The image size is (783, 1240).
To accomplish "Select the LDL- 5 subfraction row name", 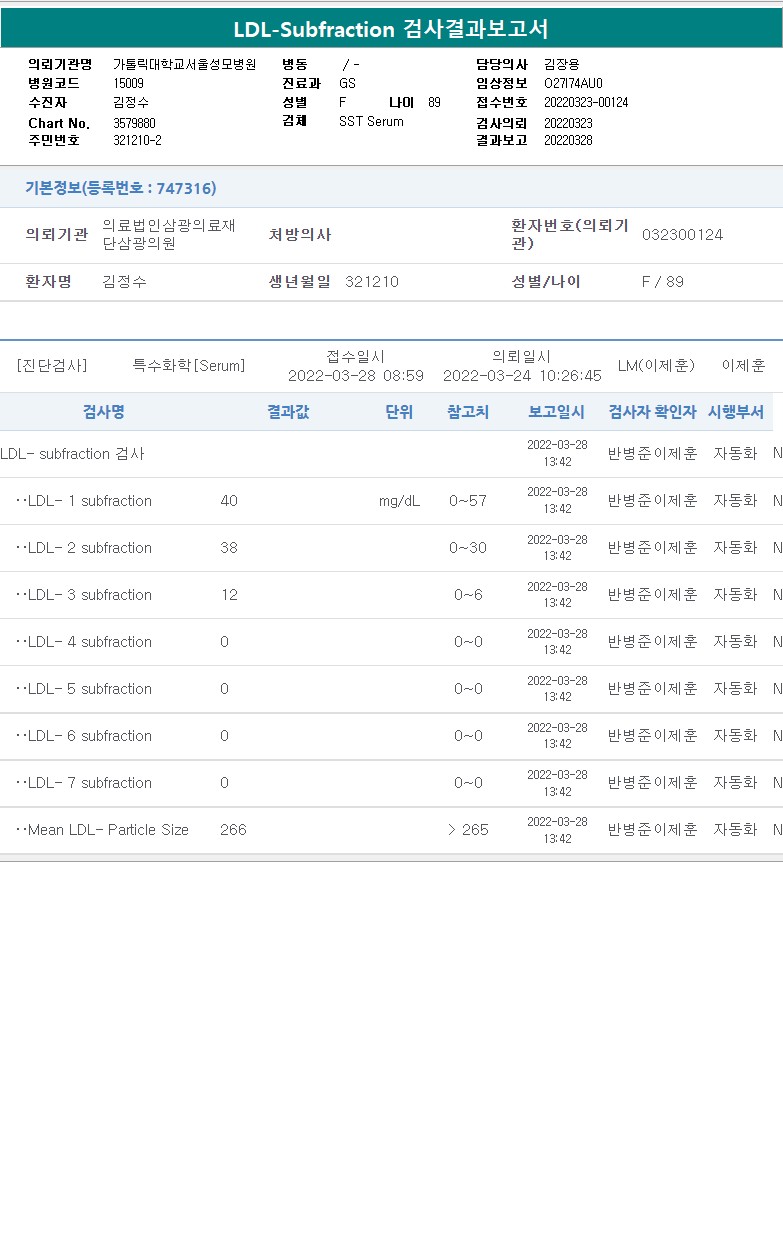I will tap(84, 689).
